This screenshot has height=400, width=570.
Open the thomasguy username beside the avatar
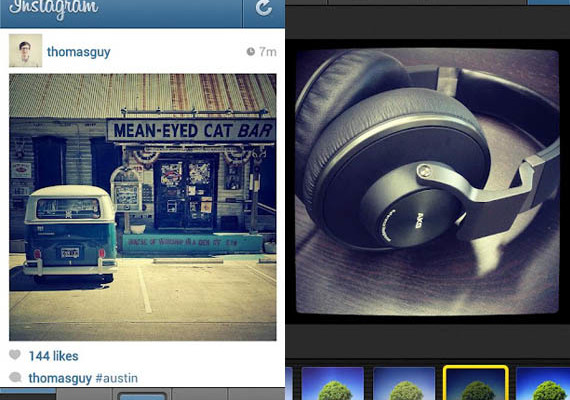coord(79,52)
